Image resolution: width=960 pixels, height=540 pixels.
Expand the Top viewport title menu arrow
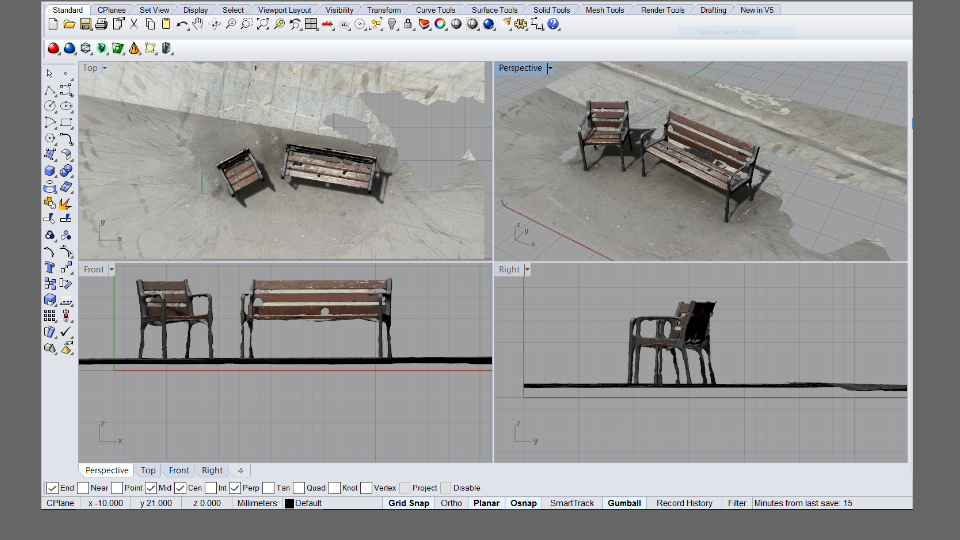pos(106,69)
